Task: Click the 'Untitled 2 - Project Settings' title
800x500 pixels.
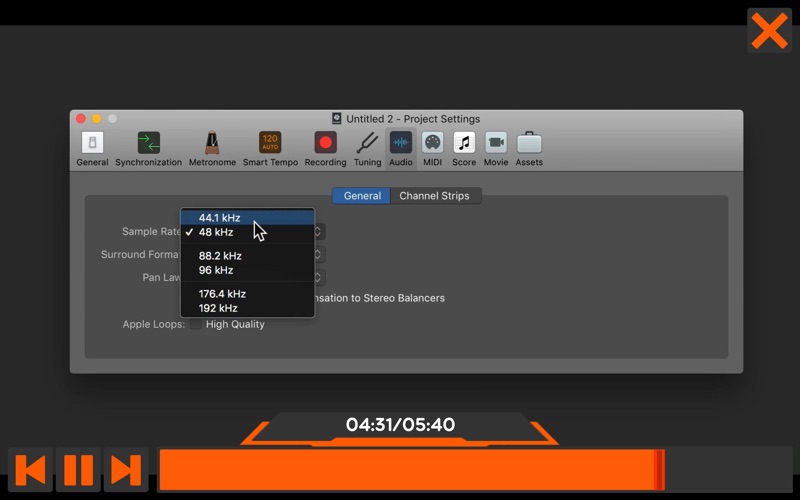Action: point(413,119)
